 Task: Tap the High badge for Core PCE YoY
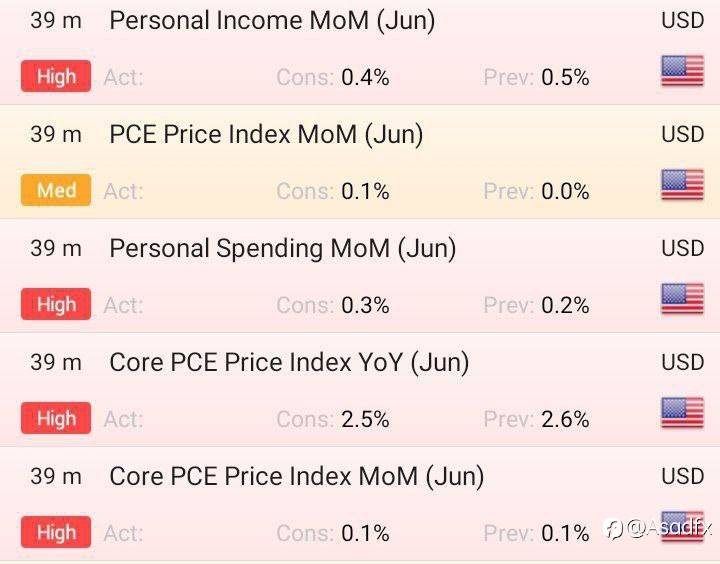[56, 418]
